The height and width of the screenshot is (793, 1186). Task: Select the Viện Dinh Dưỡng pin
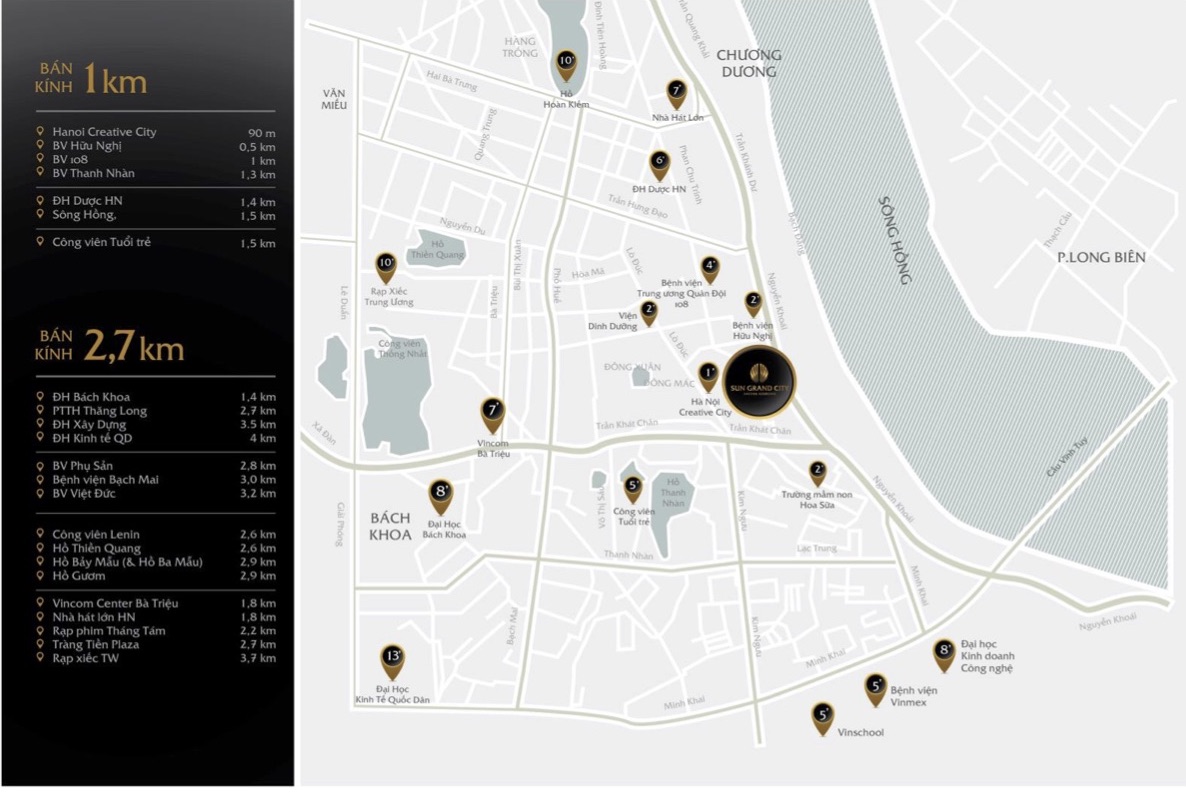click(x=649, y=312)
